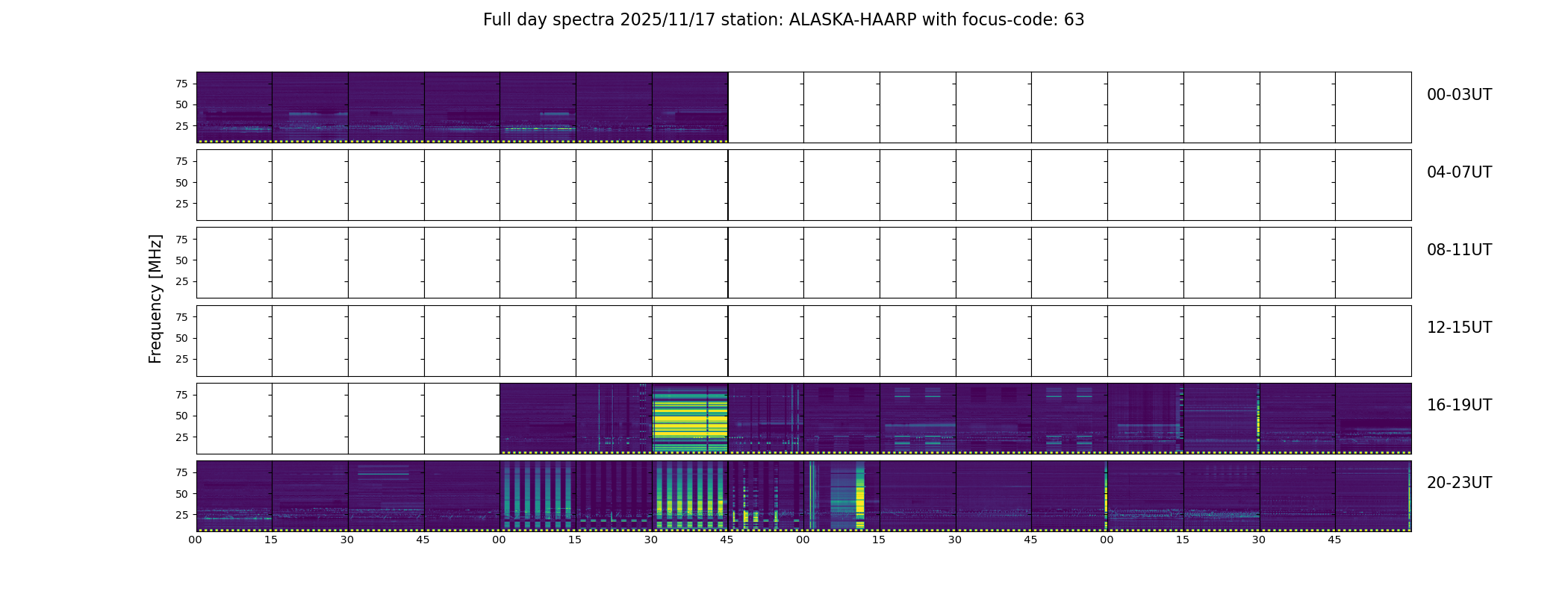Select the 20-23UT row label
Image resolution: width=1568 pixels, height=597 pixels.
tap(1459, 483)
